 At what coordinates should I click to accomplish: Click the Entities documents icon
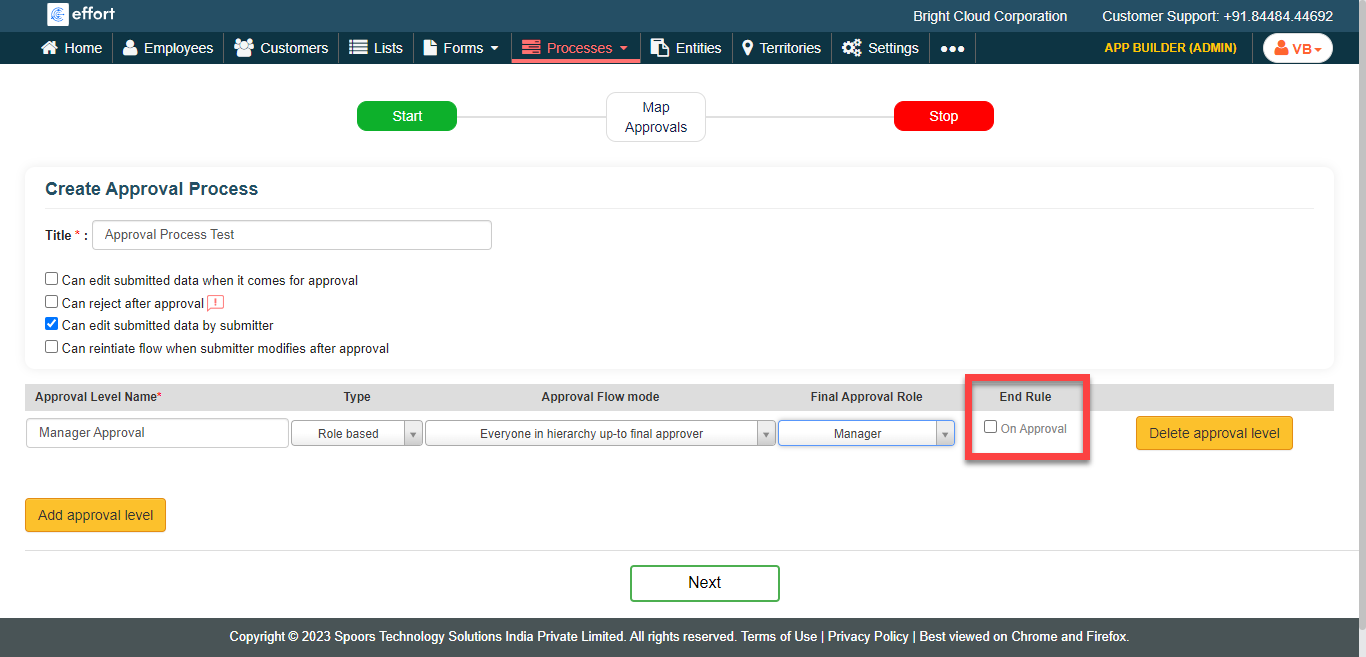pos(659,48)
